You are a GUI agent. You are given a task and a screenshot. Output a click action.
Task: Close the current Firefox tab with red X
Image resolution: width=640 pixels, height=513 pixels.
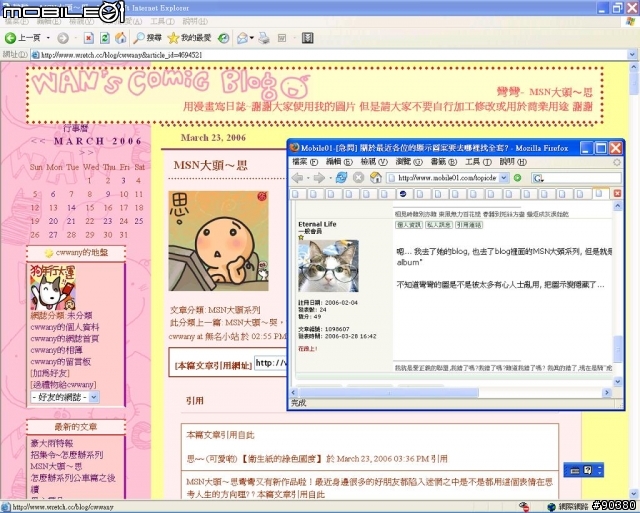pos(618,193)
